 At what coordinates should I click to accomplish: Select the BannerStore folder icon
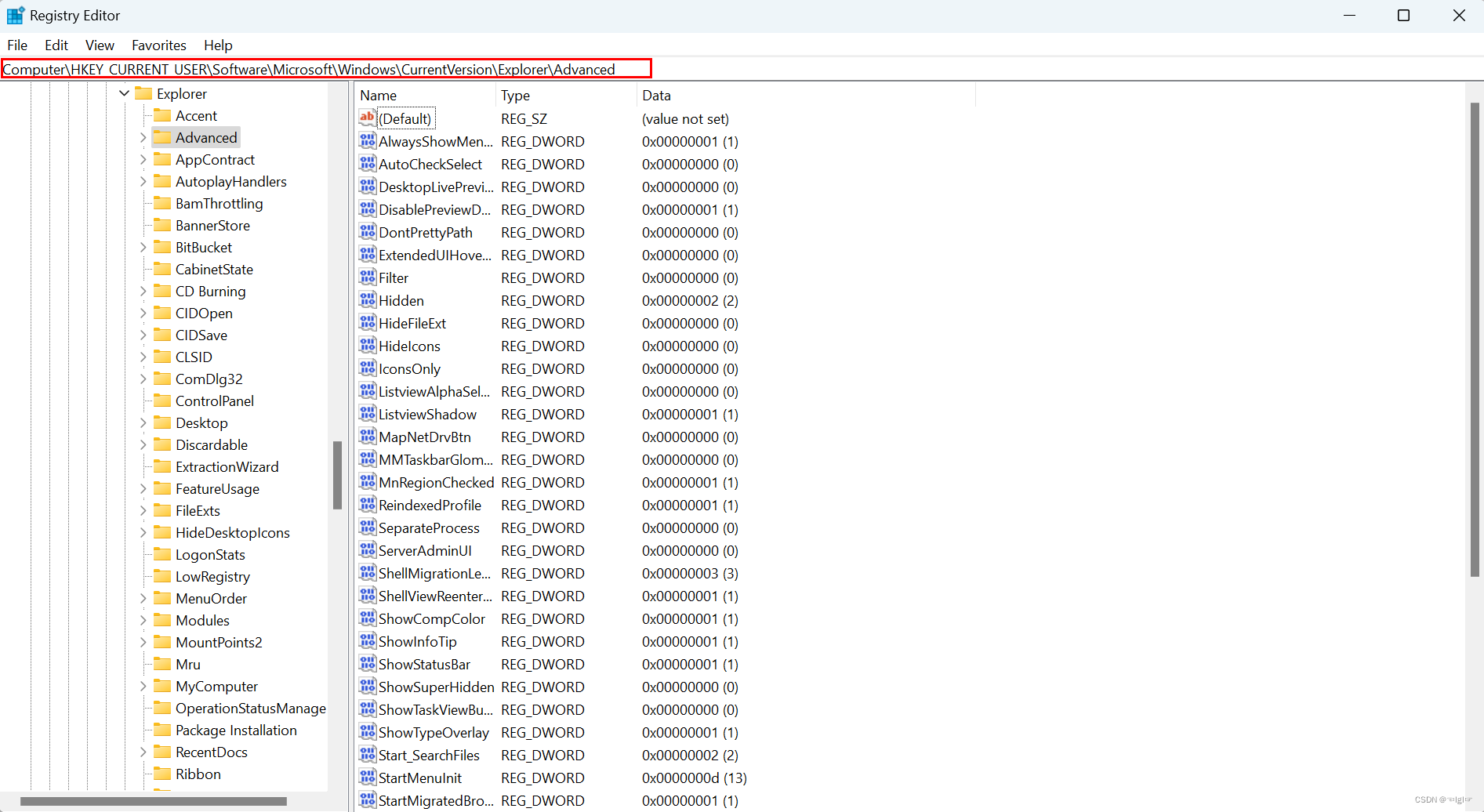(x=162, y=225)
